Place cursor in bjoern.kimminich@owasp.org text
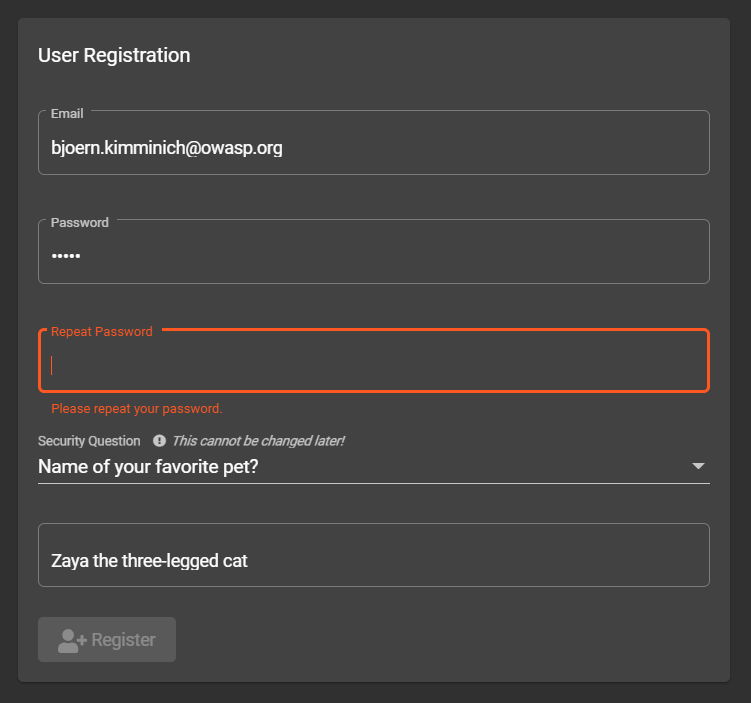This screenshot has height=703, width=751. [167, 148]
